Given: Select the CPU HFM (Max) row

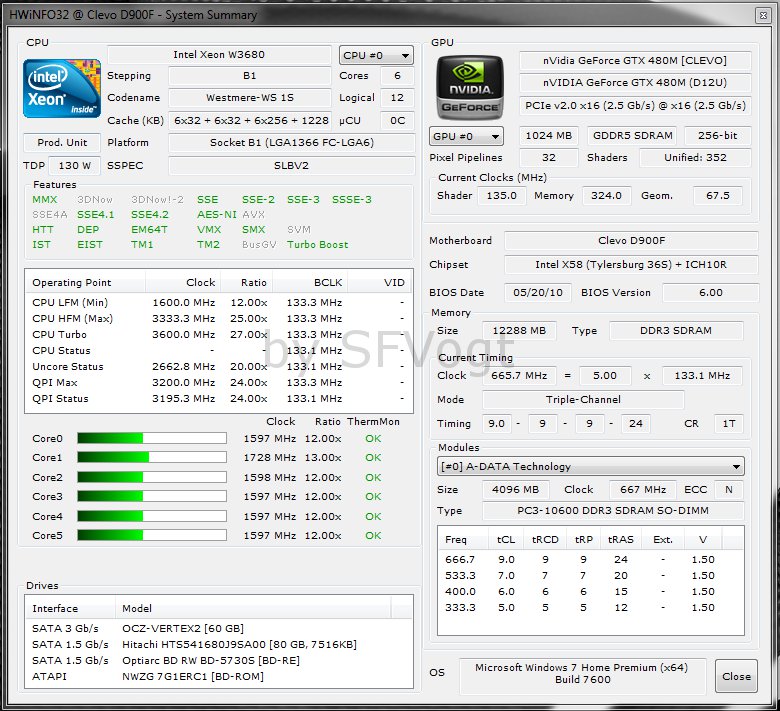Looking at the screenshot, I should [219, 318].
